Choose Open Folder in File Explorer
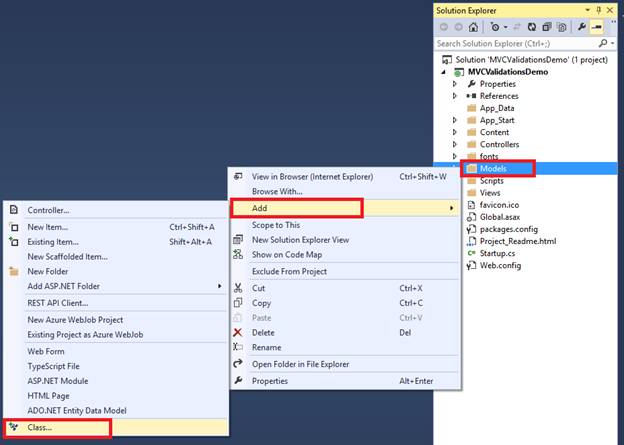This screenshot has width=624, height=445. coord(345,364)
